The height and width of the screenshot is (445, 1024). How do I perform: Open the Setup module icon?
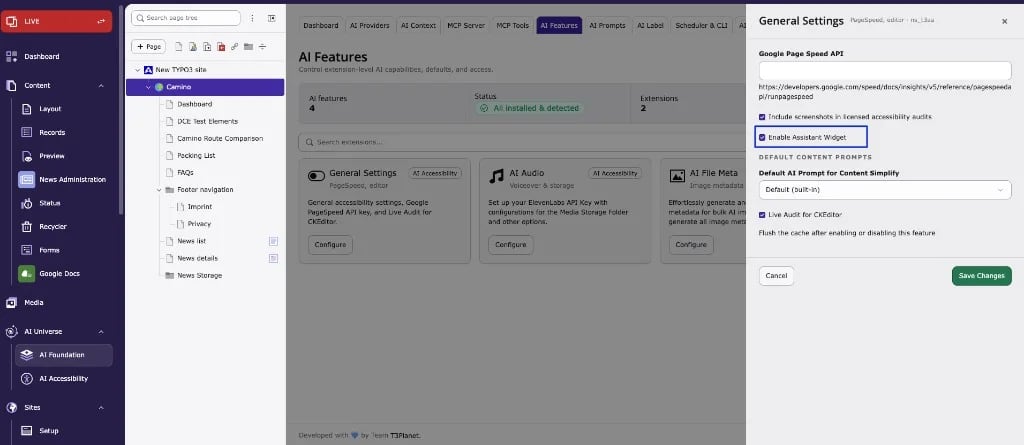[27, 431]
